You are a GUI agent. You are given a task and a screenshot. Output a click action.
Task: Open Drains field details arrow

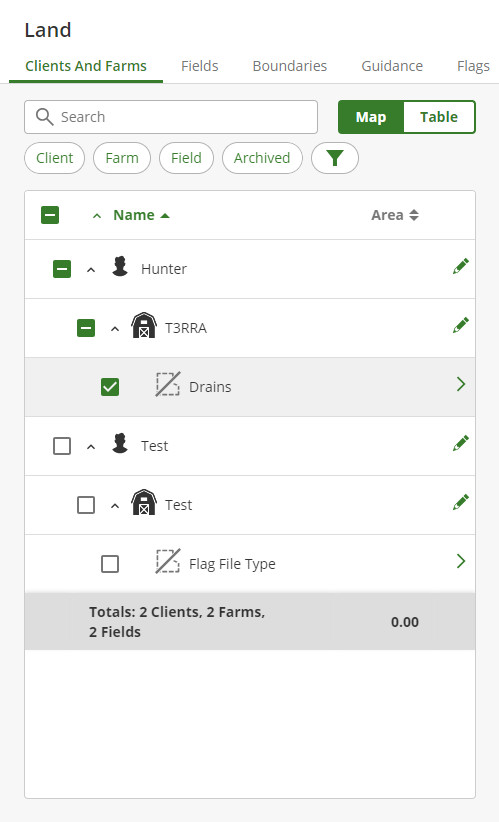461,384
